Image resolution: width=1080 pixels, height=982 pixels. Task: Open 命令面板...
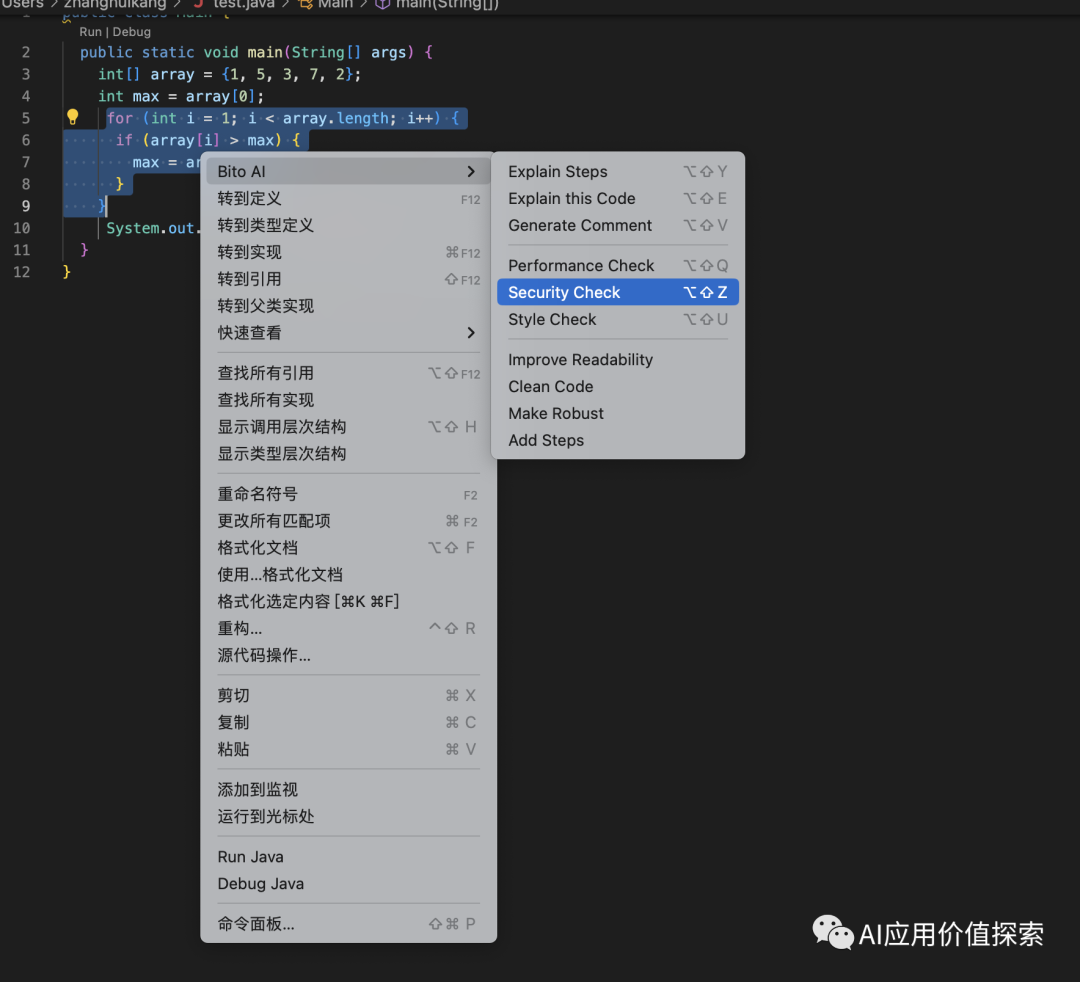pos(348,924)
